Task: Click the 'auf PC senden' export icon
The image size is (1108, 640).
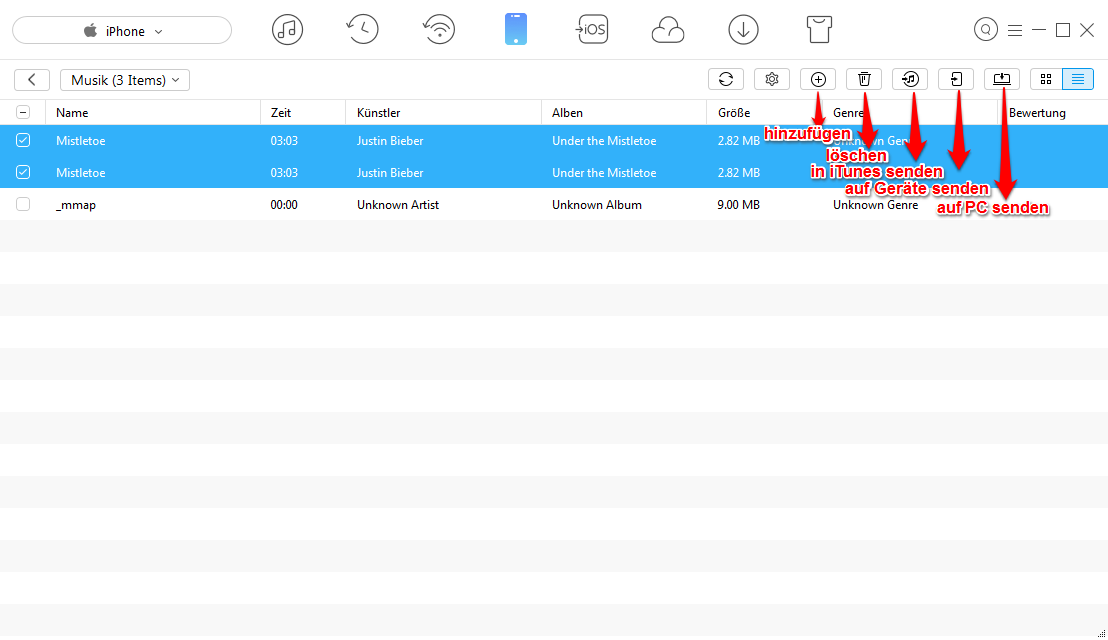Action: click(1001, 79)
